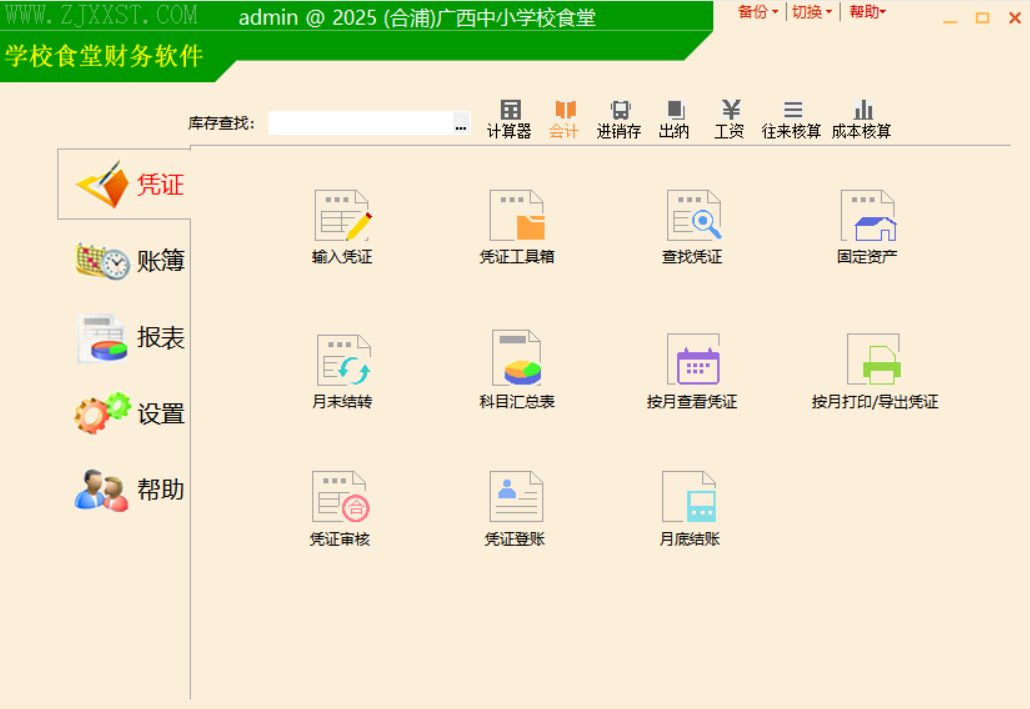
Task: Open the 计算器 (calculator) tool
Action: pos(508,118)
